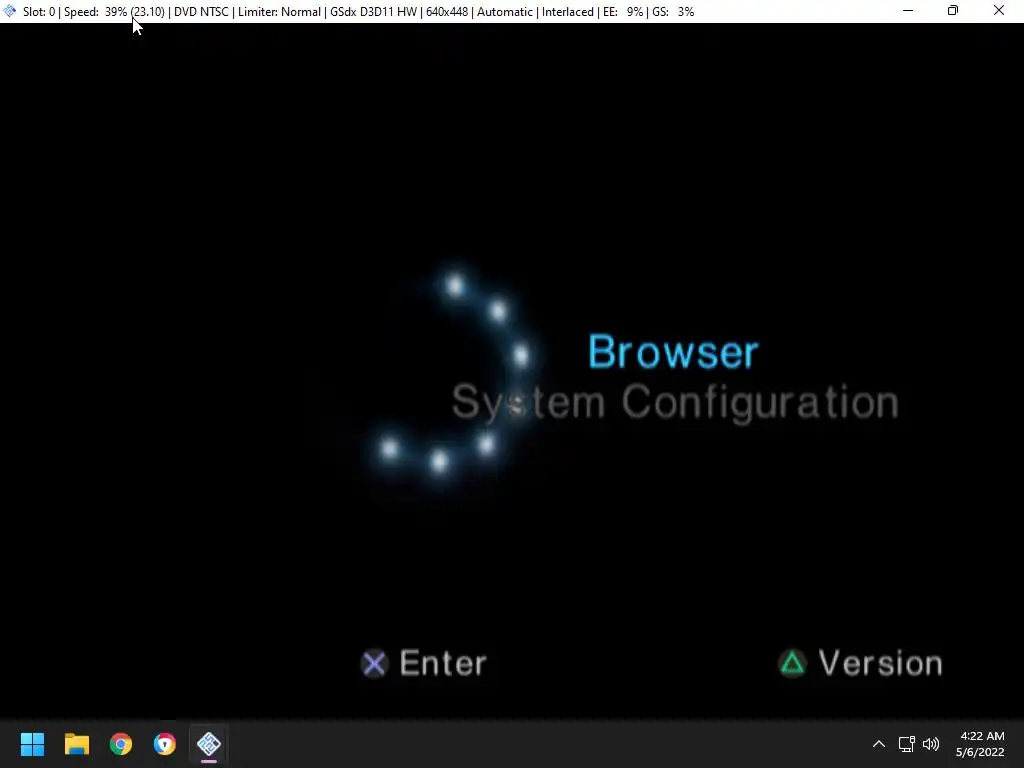Viewport: 1024px width, 768px height.
Task: Click the 'Limiter: Normal' title text
Action: click(280, 12)
